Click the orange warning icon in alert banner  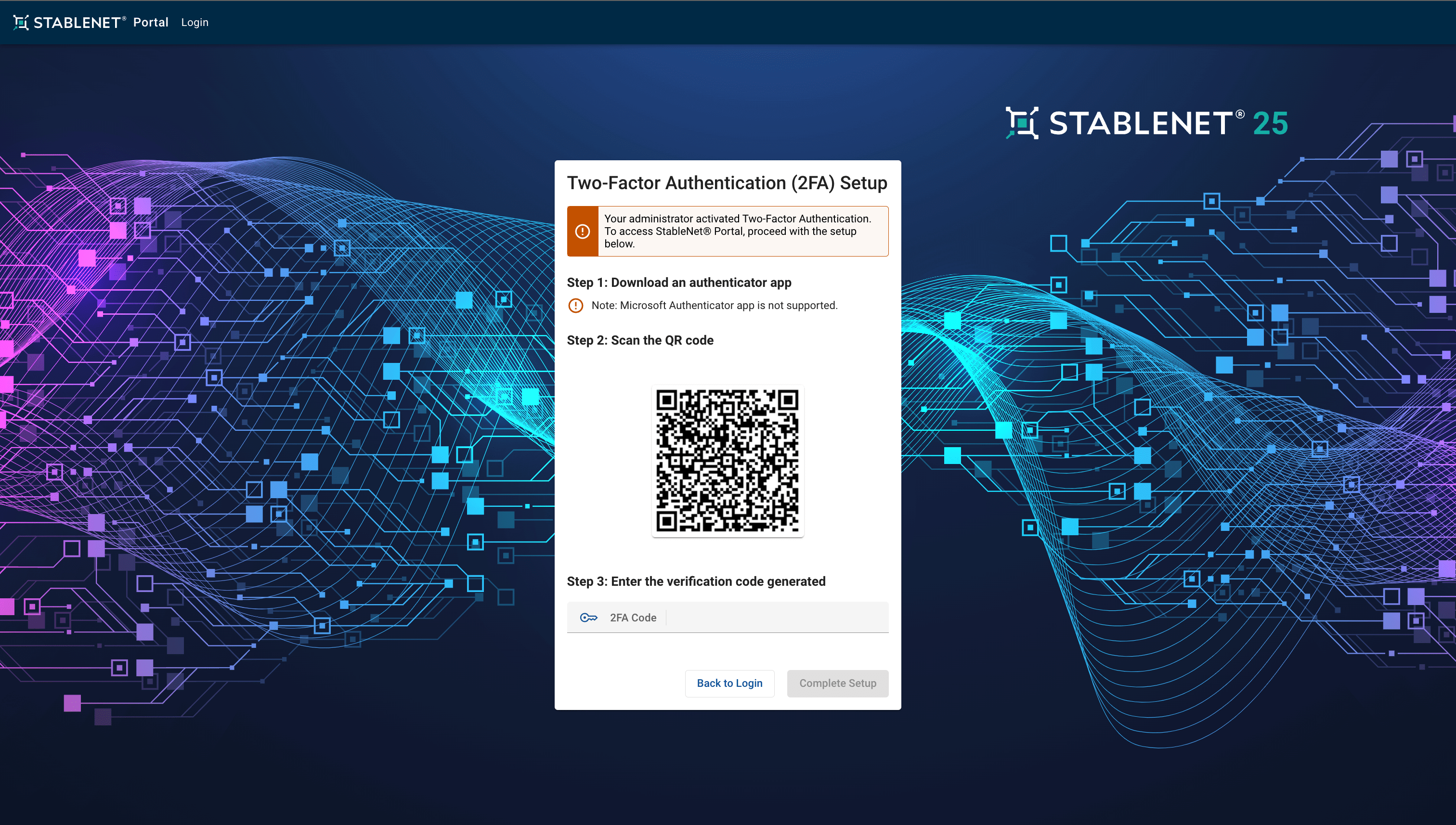coord(583,231)
